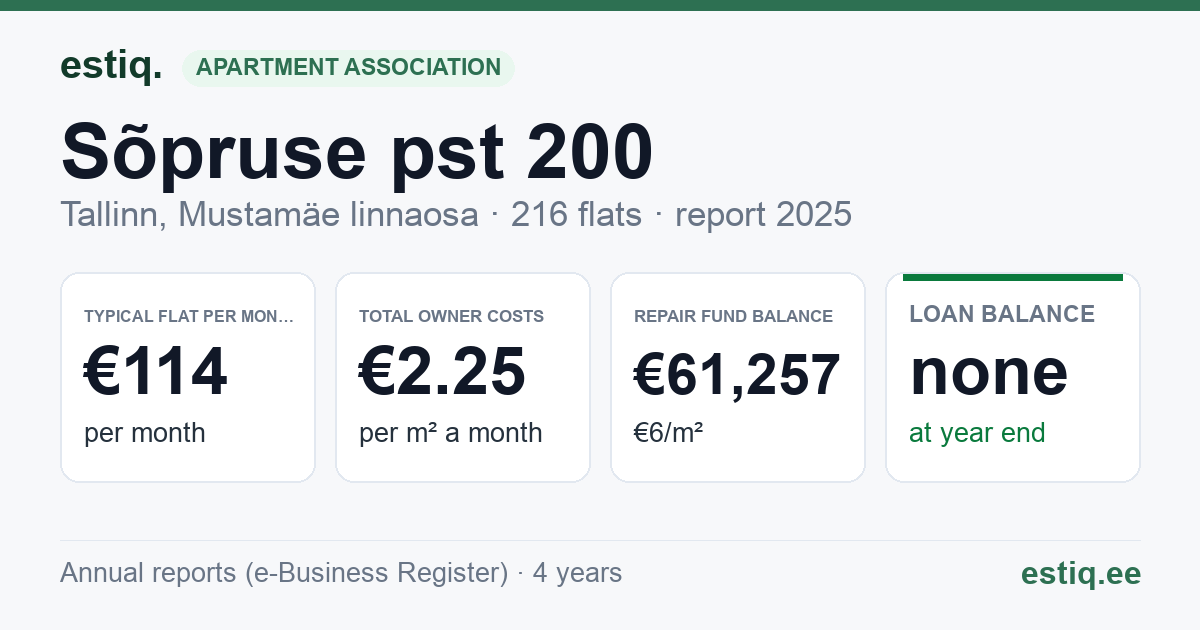Click the REPAIR FUND BALANCE label

pos(734,316)
